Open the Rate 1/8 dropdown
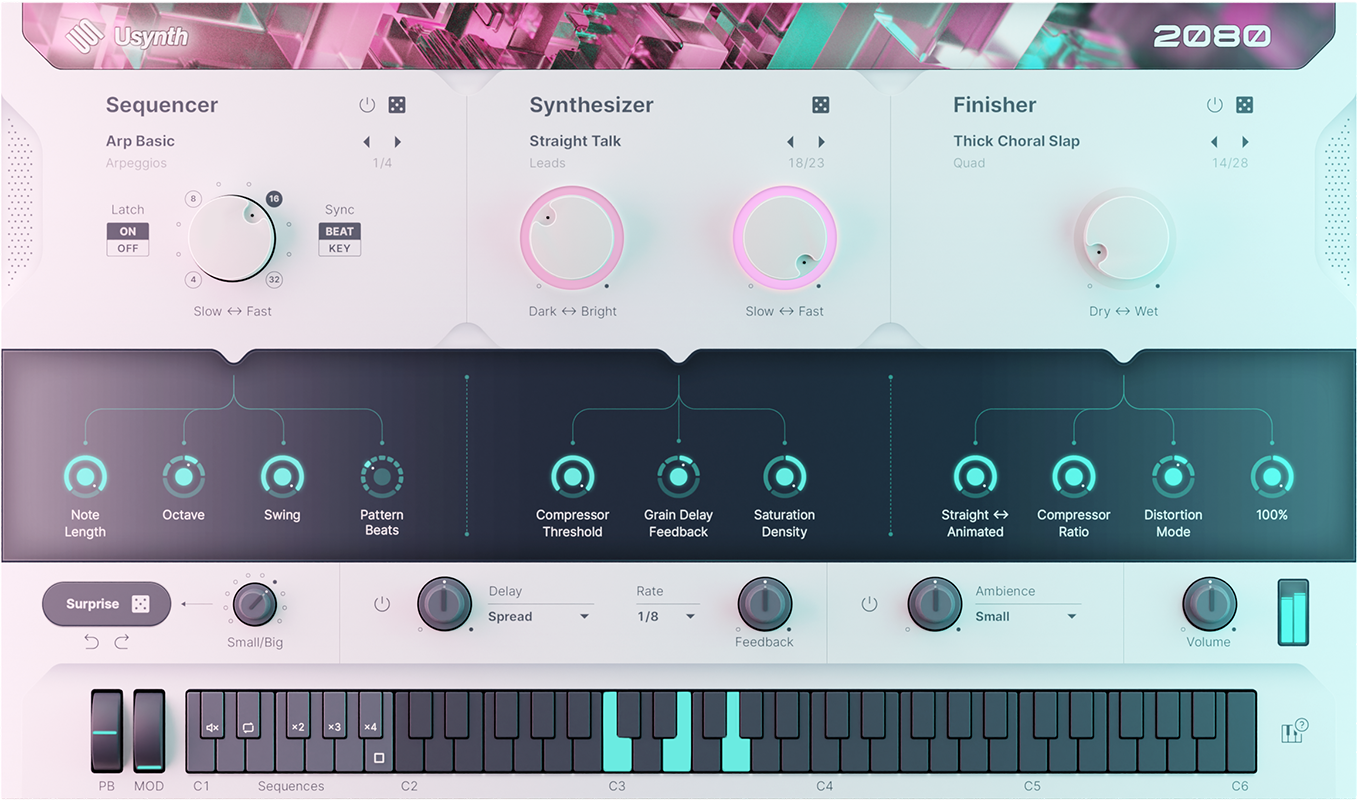Screen dimensions: 1358x800 point(661,616)
